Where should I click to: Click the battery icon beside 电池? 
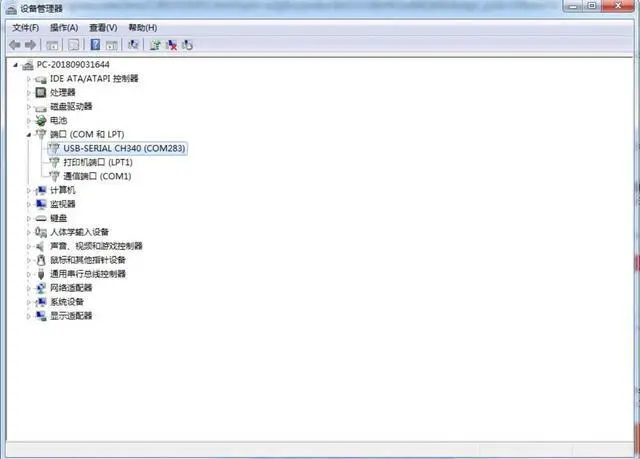41,120
